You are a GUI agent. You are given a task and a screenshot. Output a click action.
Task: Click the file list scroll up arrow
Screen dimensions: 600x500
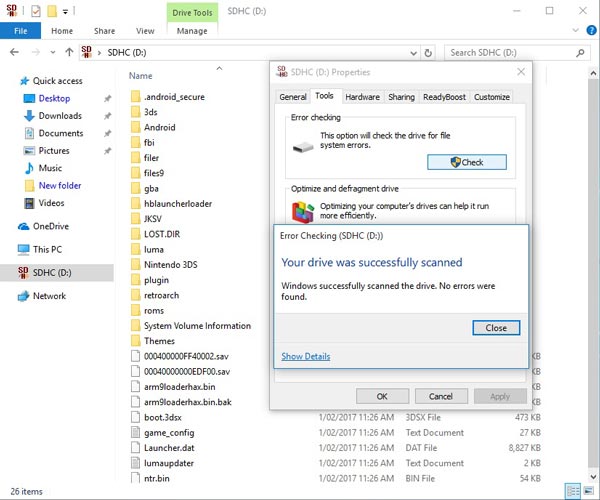pyautogui.click(x=593, y=73)
